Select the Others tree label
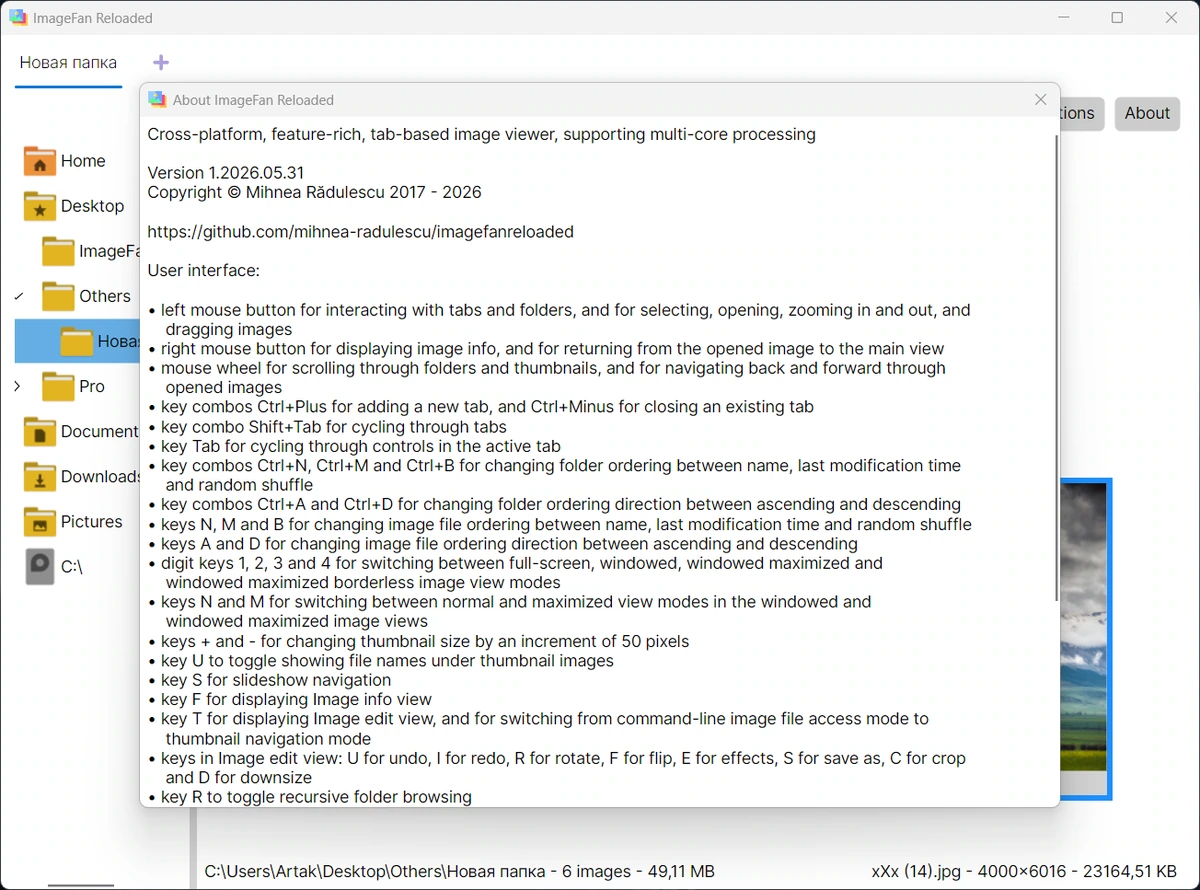This screenshot has height=890, width=1200. [x=105, y=296]
